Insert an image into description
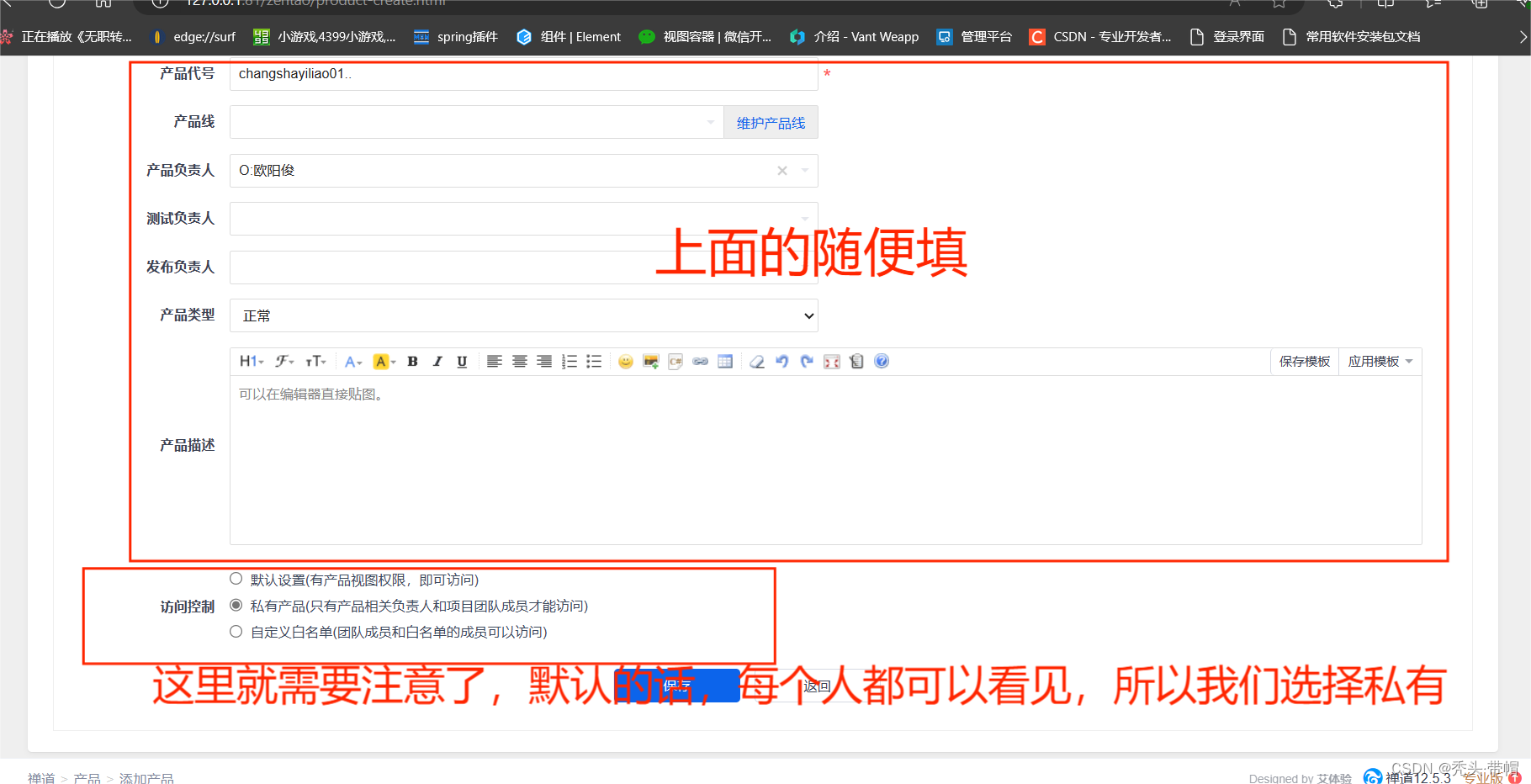This screenshot has width=1531, height=784. [x=650, y=362]
